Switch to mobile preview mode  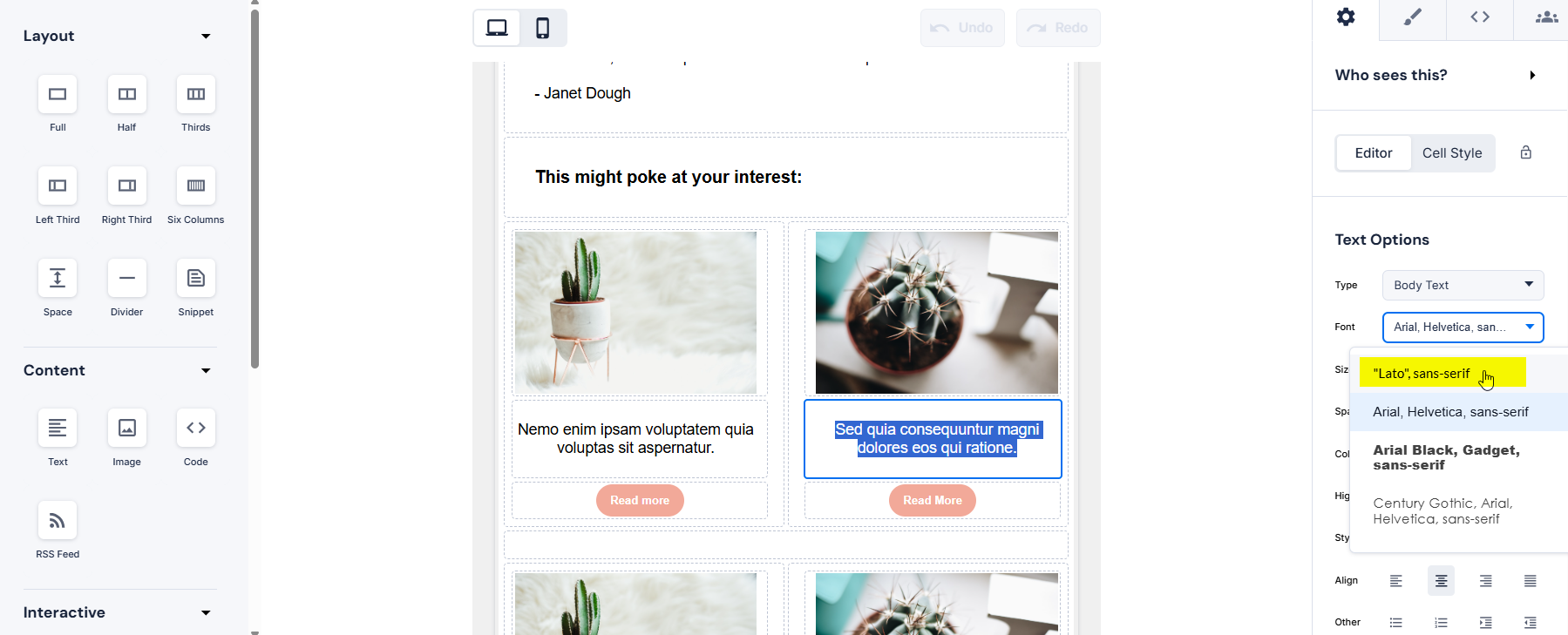pos(543,28)
